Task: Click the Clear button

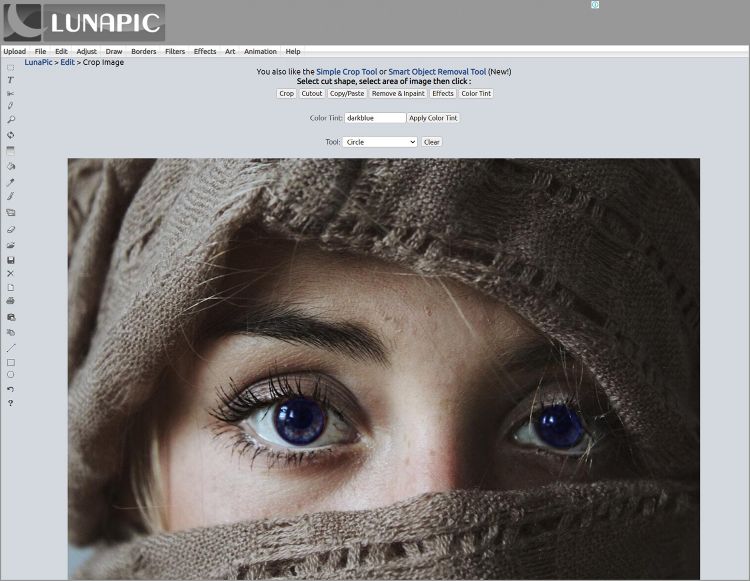Action: point(431,142)
